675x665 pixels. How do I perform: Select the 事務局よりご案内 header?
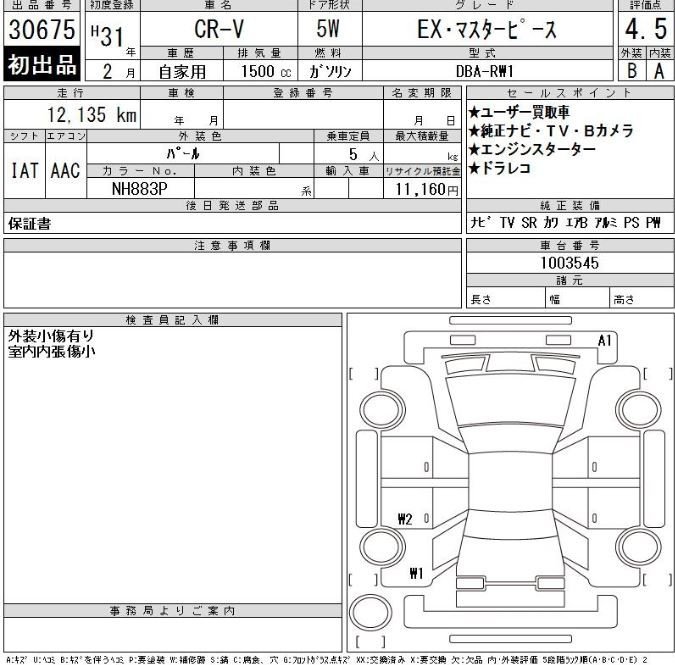(x=172, y=610)
